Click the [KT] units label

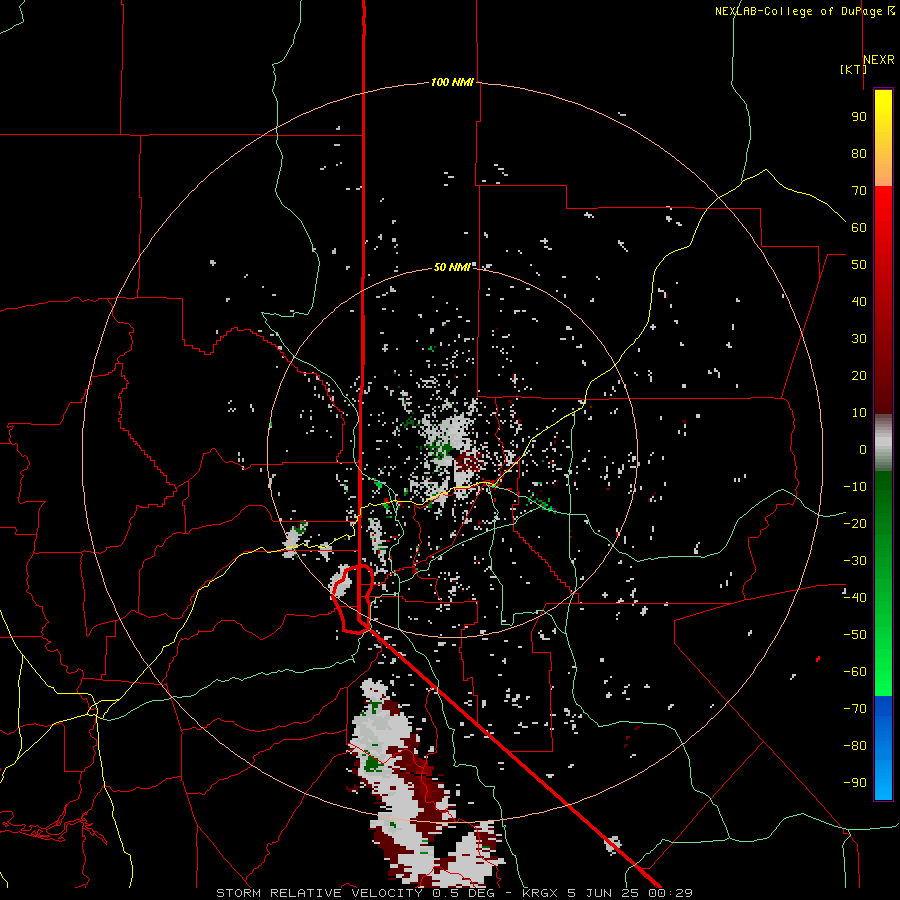[x=853, y=69]
